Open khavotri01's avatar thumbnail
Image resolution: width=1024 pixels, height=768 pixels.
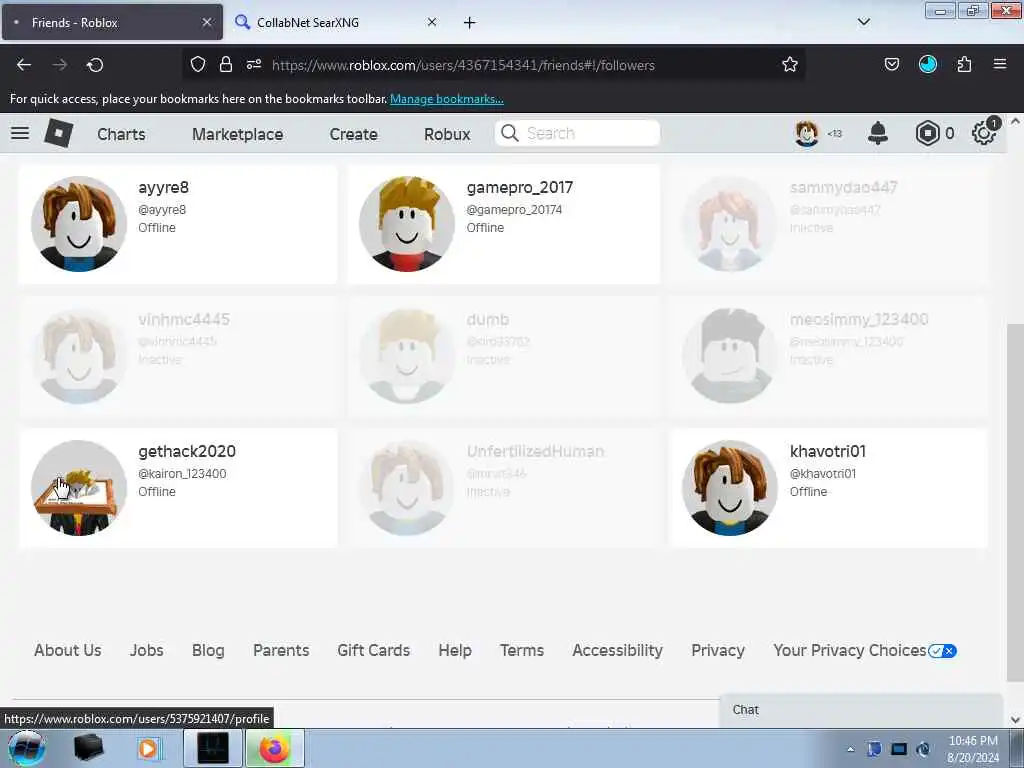pyautogui.click(x=729, y=488)
